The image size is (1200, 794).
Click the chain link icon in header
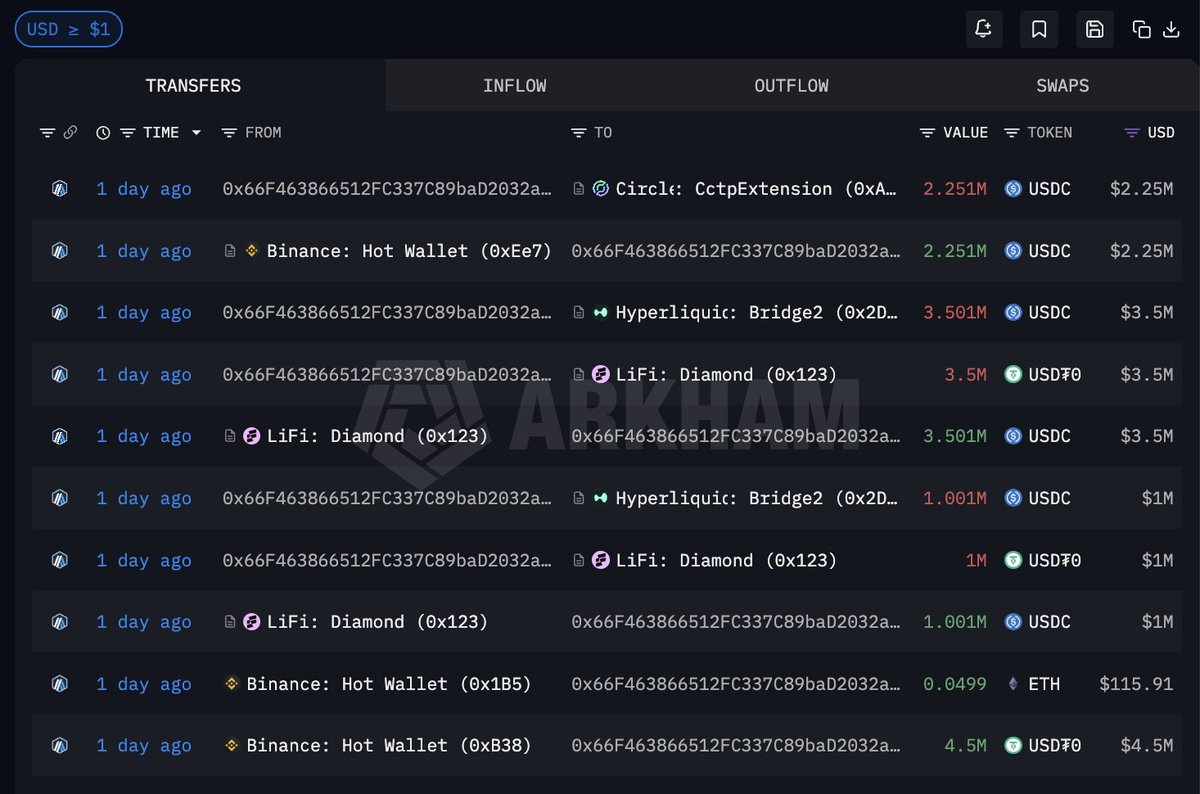[70, 132]
